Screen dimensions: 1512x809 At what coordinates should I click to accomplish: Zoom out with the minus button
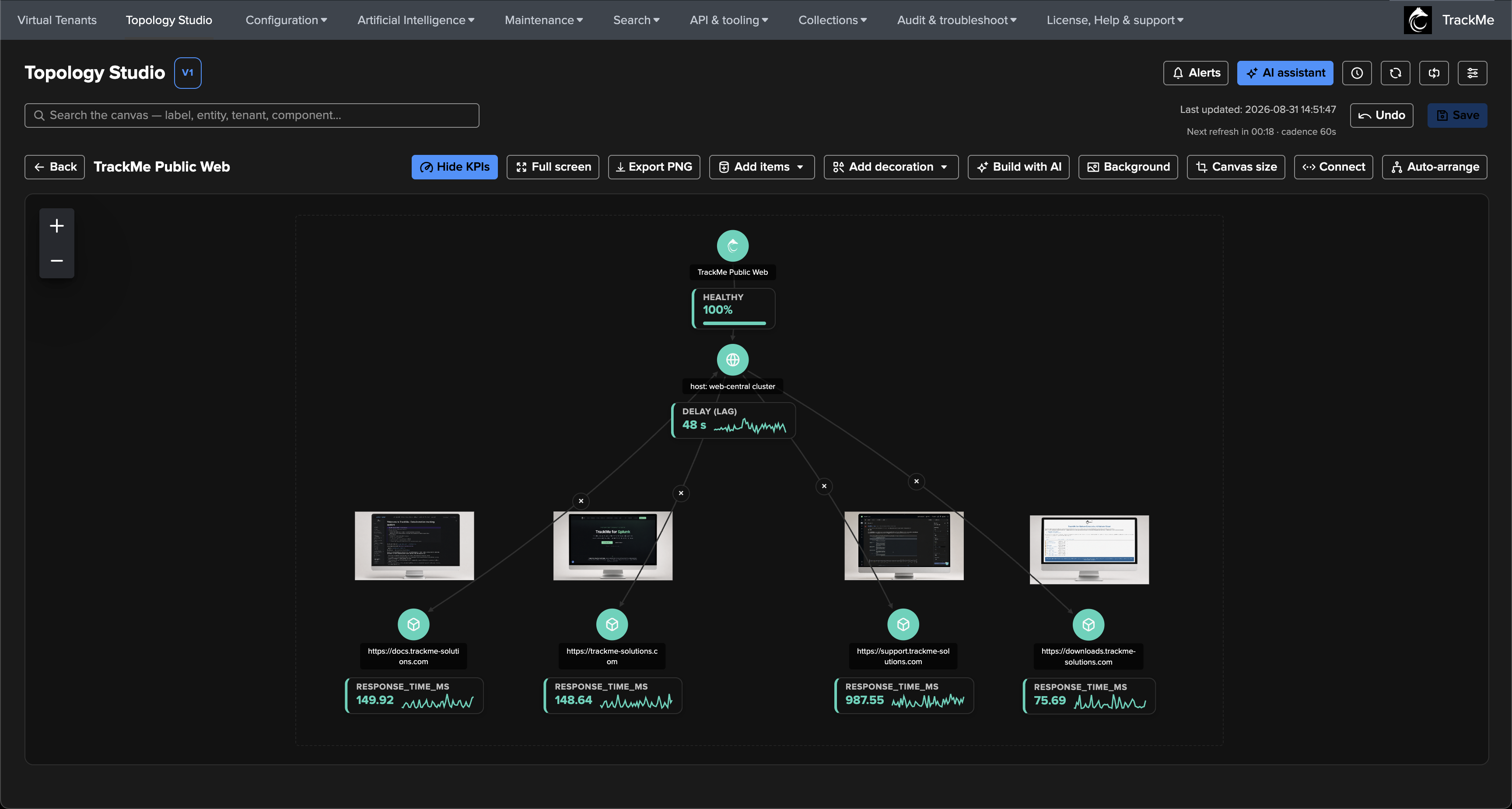[x=57, y=261]
